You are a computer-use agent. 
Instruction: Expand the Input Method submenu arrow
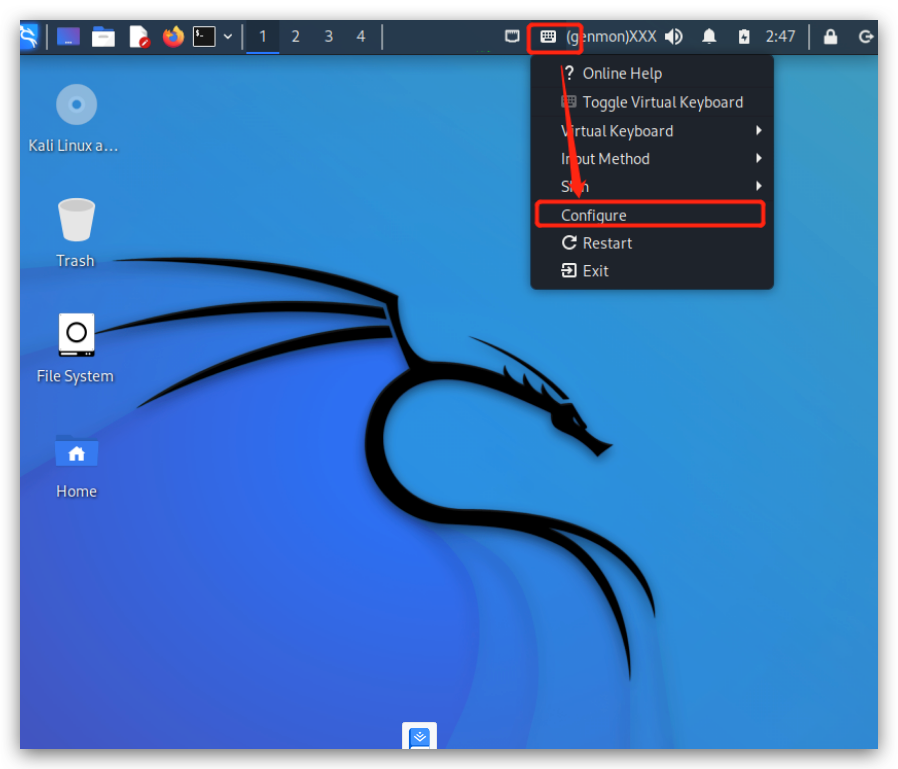tap(759, 158)
